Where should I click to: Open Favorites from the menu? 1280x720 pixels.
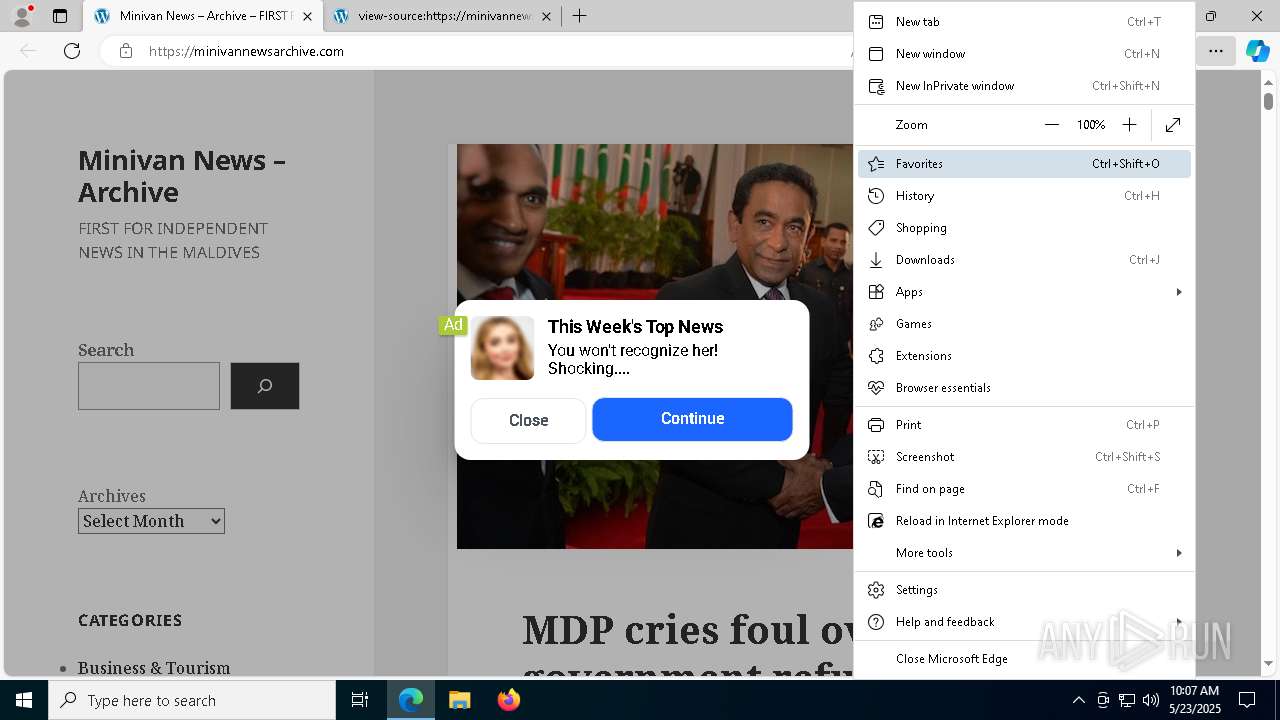click(1024, 164)
